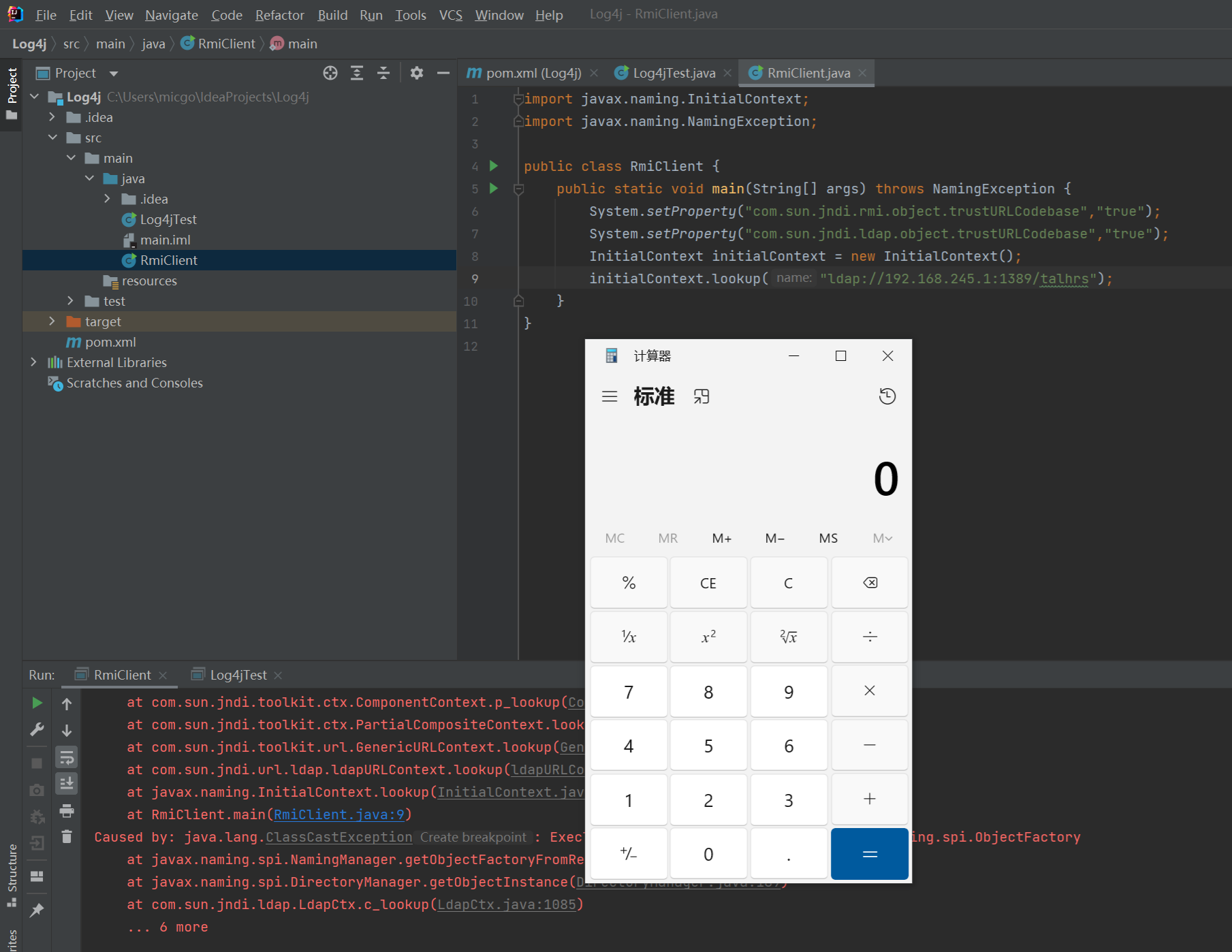Image resolution: width=1232 pixels, height=952 pixels.
Task: Run main method from gutter arrow line 5
Action: pyautogui.click(x=494, y=188)
